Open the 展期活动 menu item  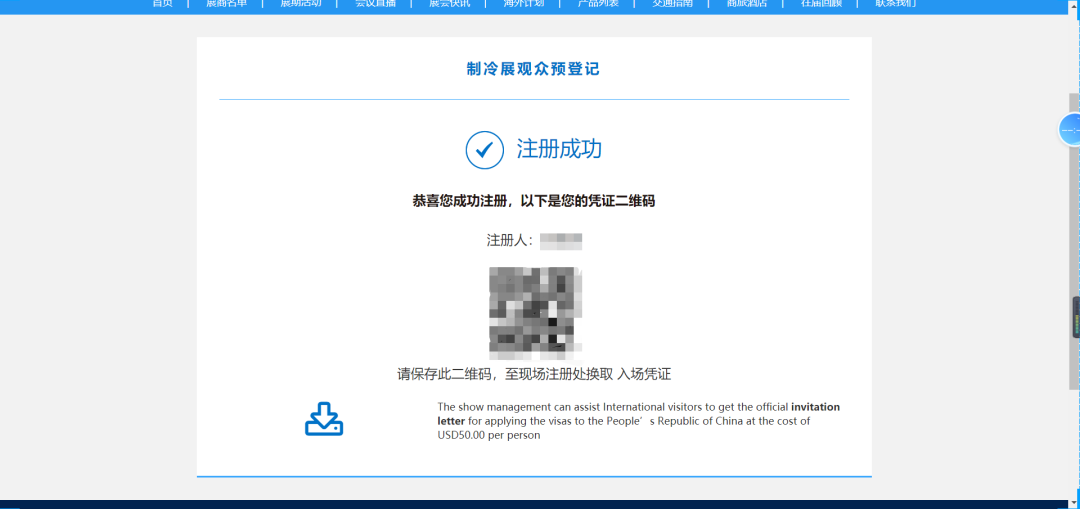pyautogui.click(x=300, y=3)
